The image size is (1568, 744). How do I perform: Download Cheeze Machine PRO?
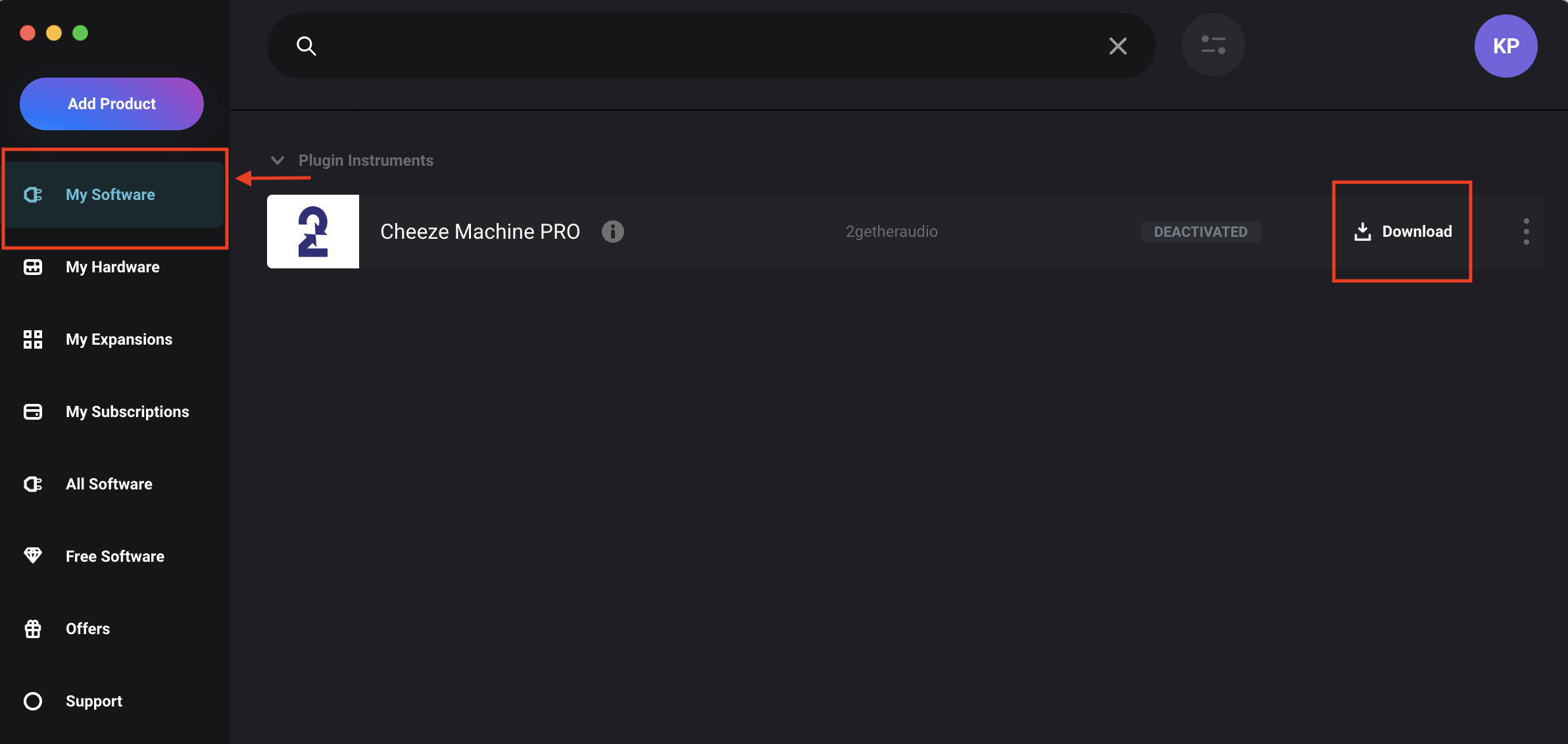(x=1403, y=232)
